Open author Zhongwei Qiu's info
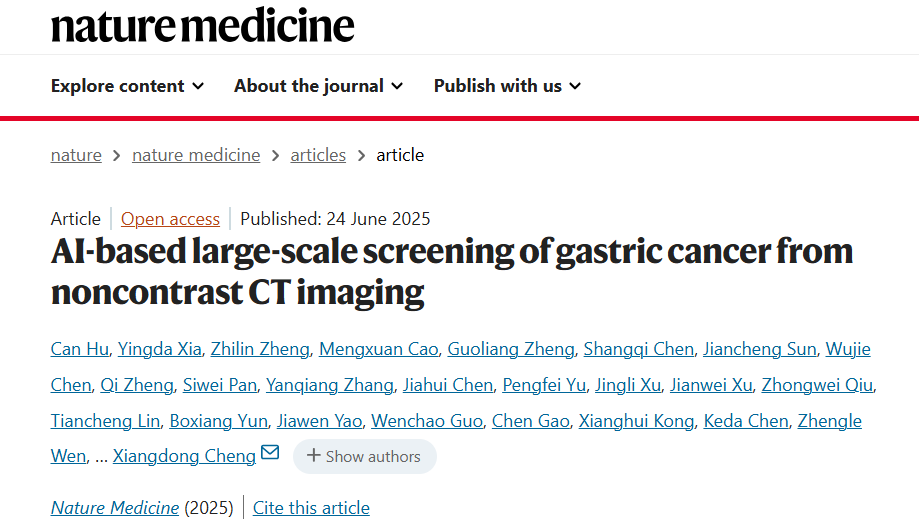Image resolution: width=919 pixels, height=525 pixels. click(817, 385)
